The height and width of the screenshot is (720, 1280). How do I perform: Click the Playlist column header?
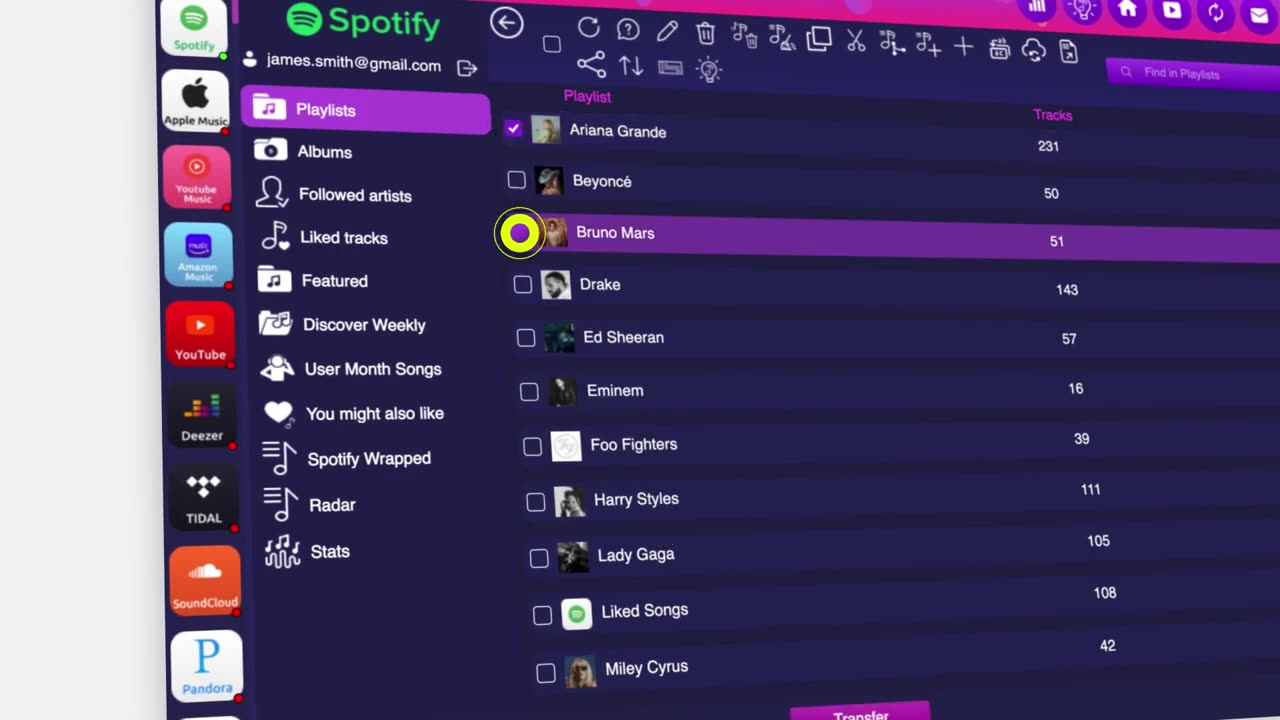587,96
